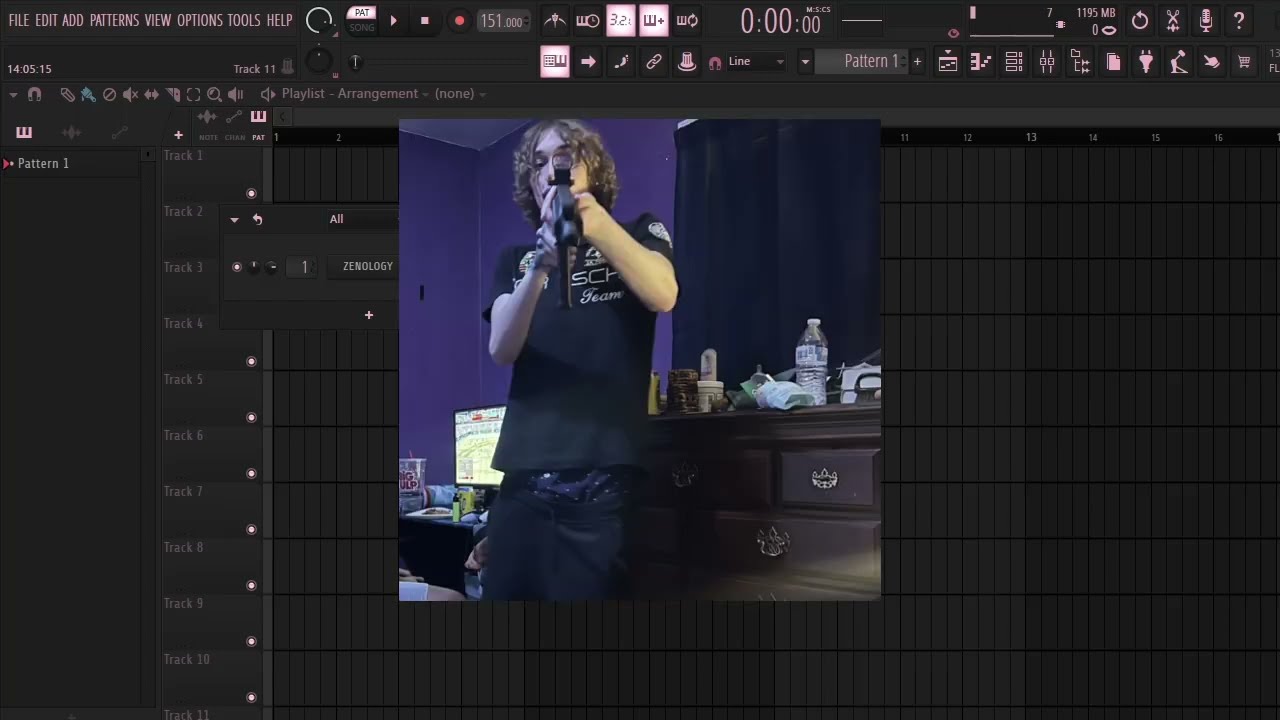Open the Line snap dropdown
The width and height of the screenshot is (1280, 720).
click(757, 62)
